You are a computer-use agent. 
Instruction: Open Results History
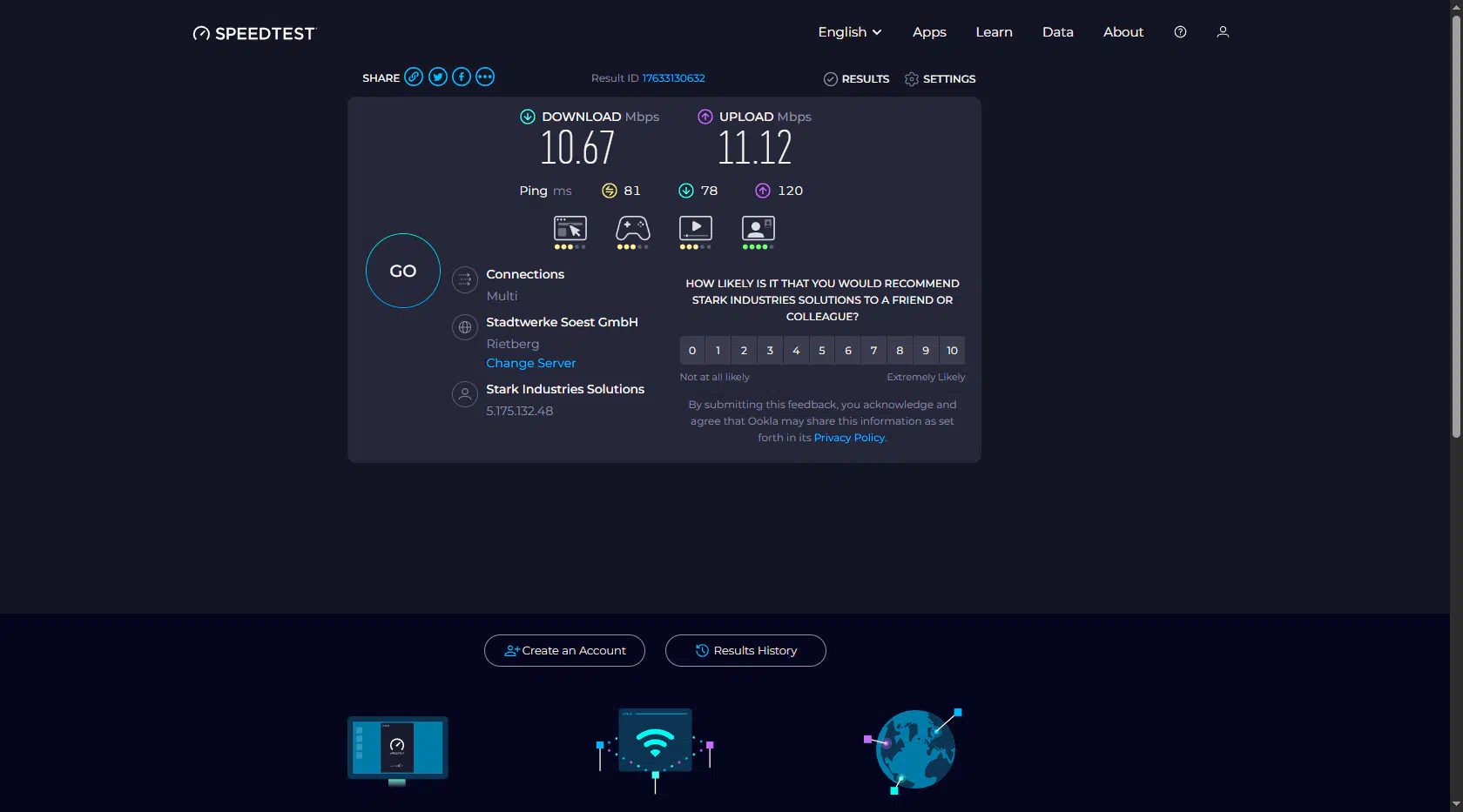(745, 651)
